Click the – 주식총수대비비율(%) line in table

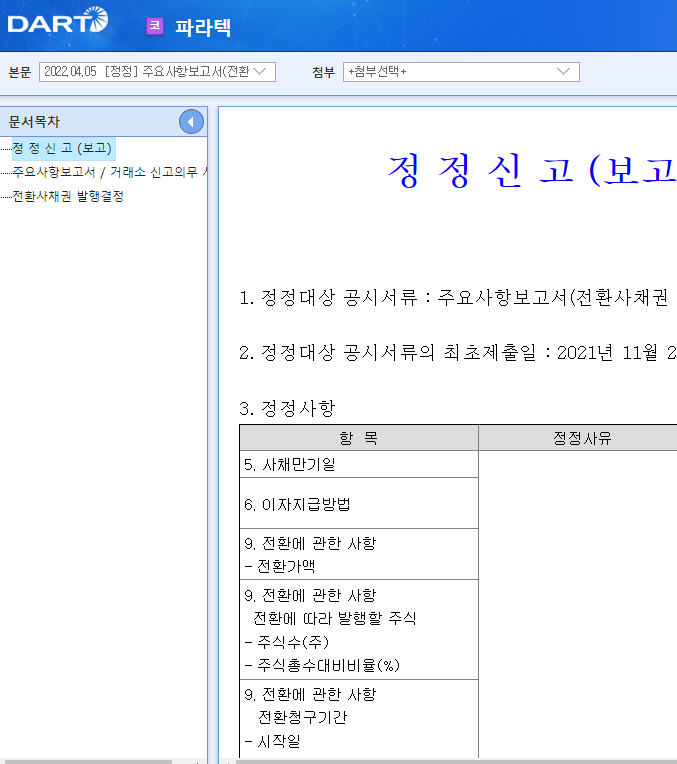pyautogui.click(x=322, y=665)
